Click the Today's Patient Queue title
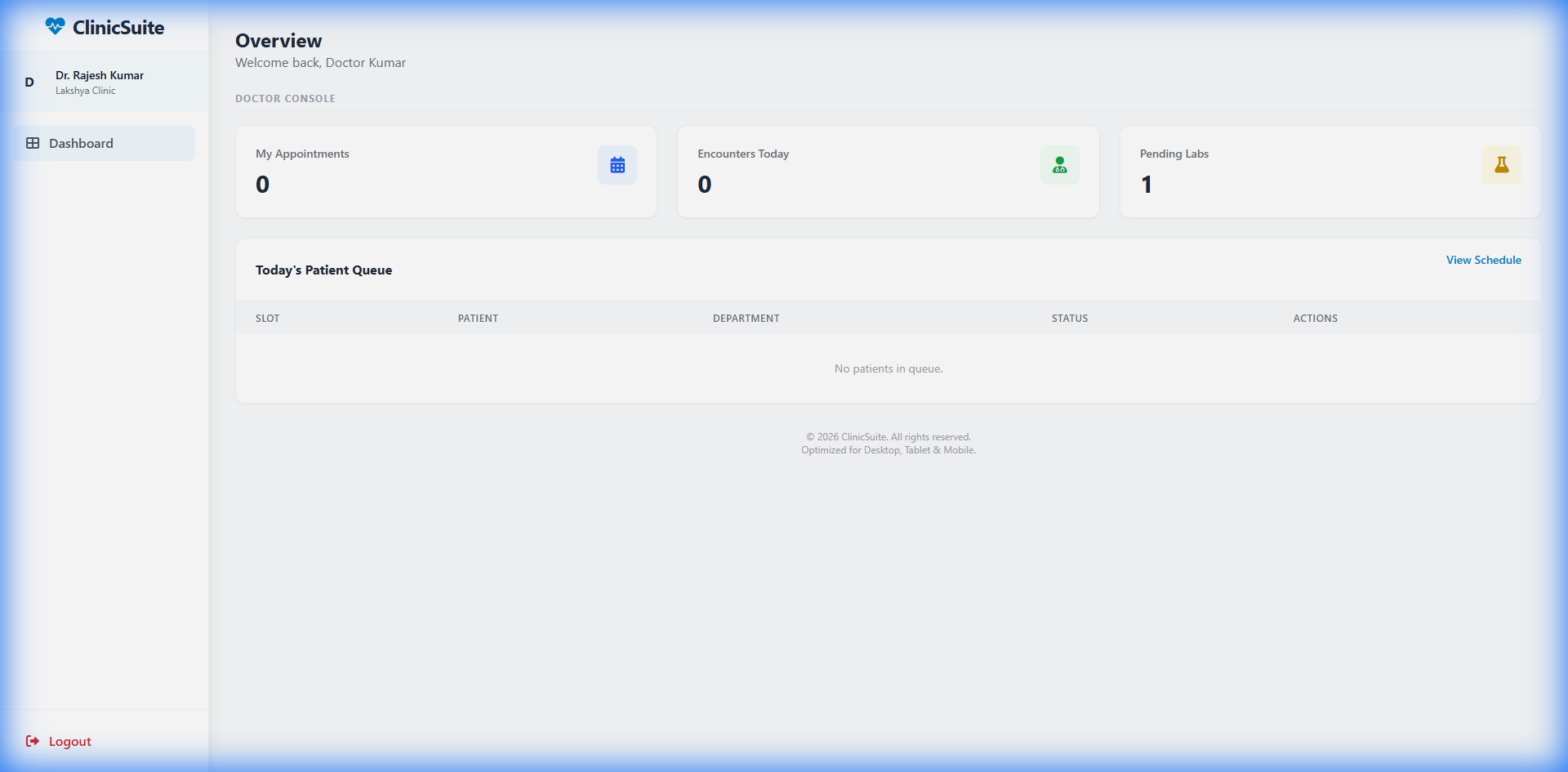The image size is (1568, 772). 323,270
